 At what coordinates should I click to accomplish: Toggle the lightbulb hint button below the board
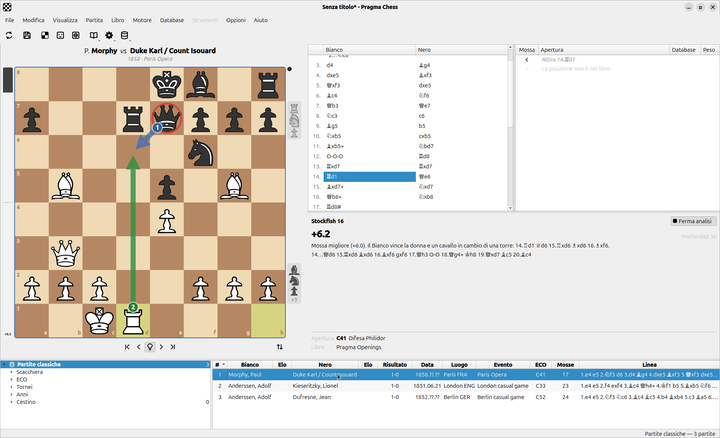click(x=150, y=347)
